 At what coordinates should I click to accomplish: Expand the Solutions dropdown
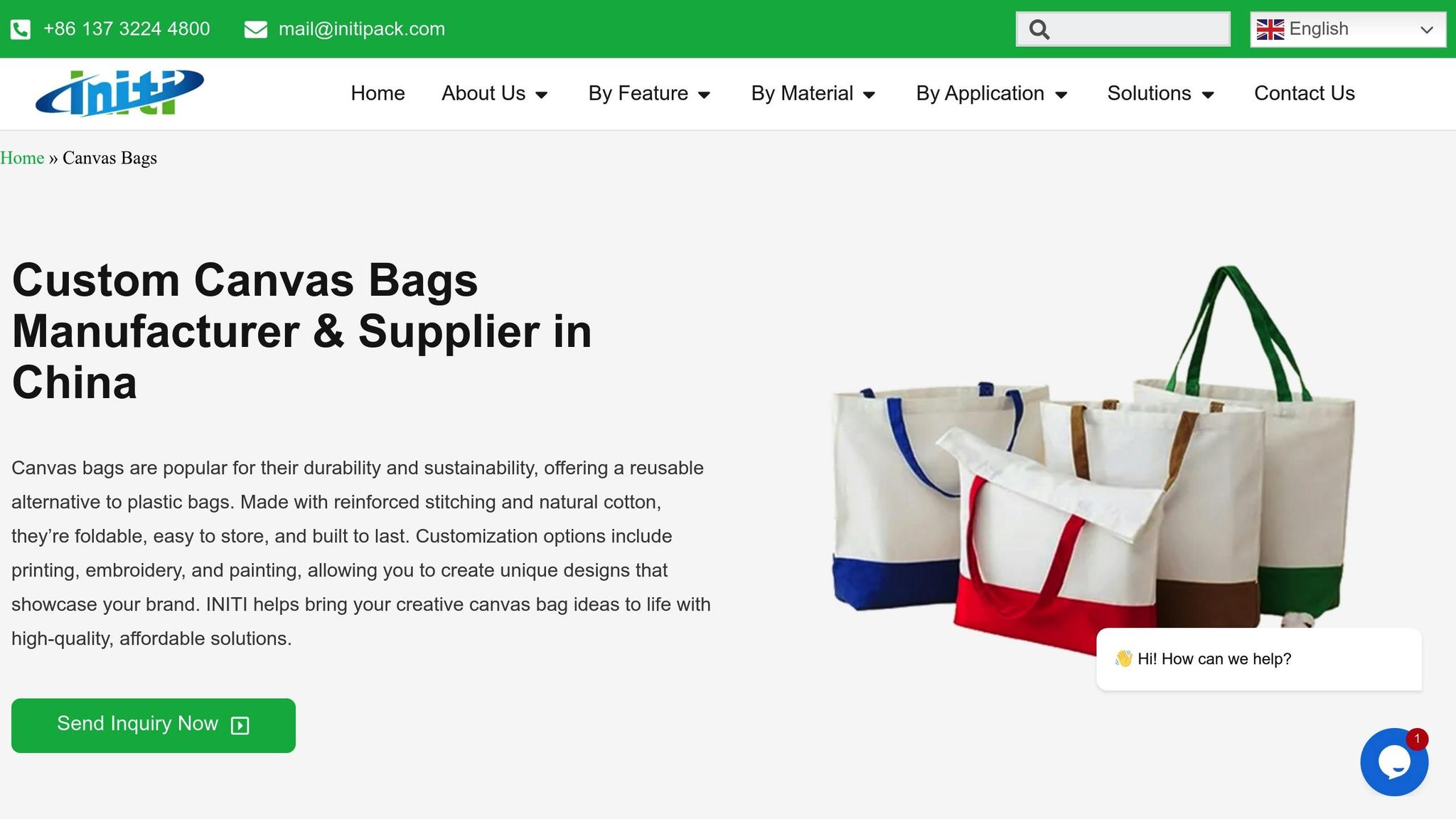[x=1161, y=93]
